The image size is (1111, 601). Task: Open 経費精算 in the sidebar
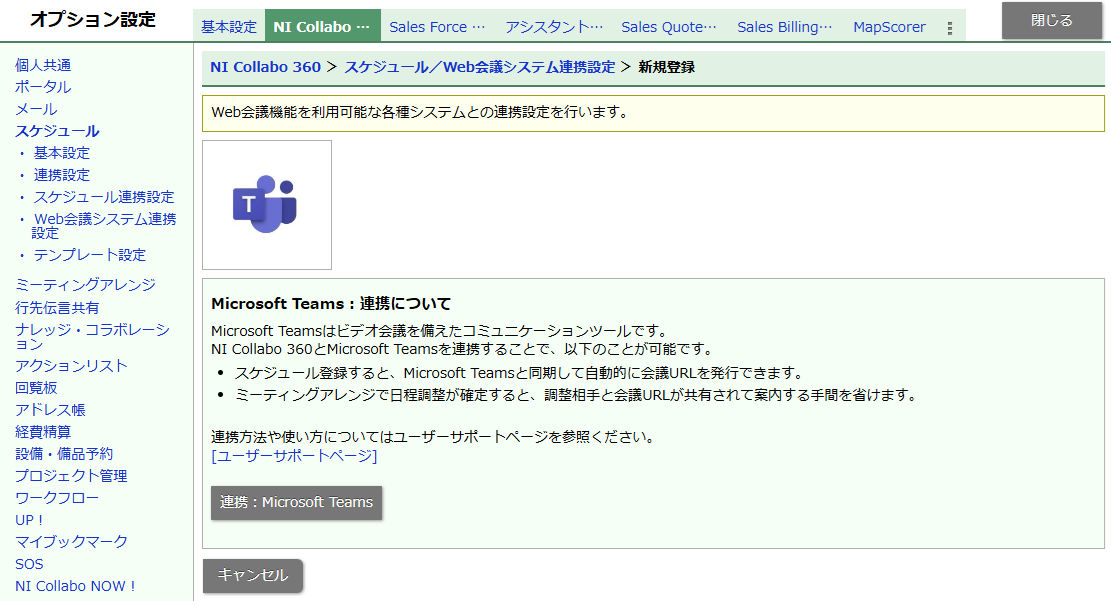pyautogui.click(x=43, y=432)
